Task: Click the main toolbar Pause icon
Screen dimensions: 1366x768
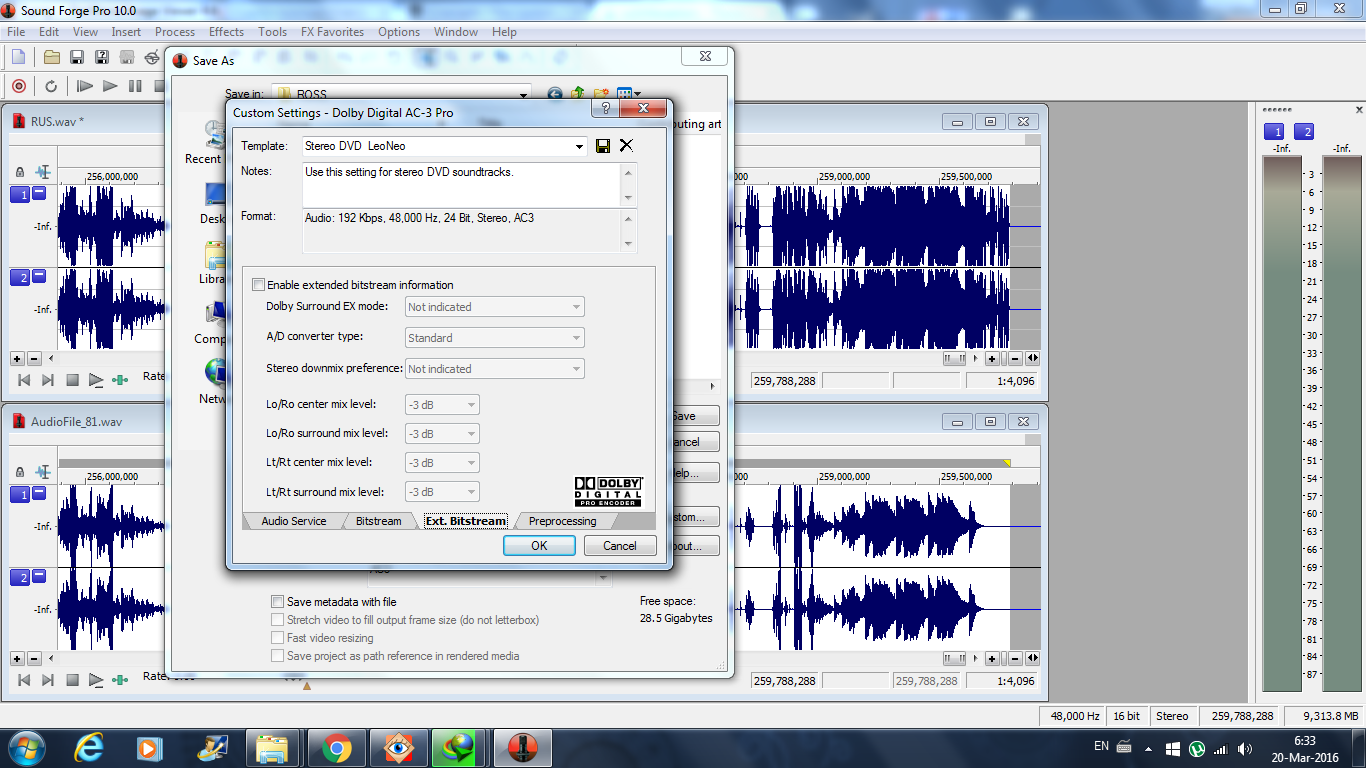Action: (135, 87)
